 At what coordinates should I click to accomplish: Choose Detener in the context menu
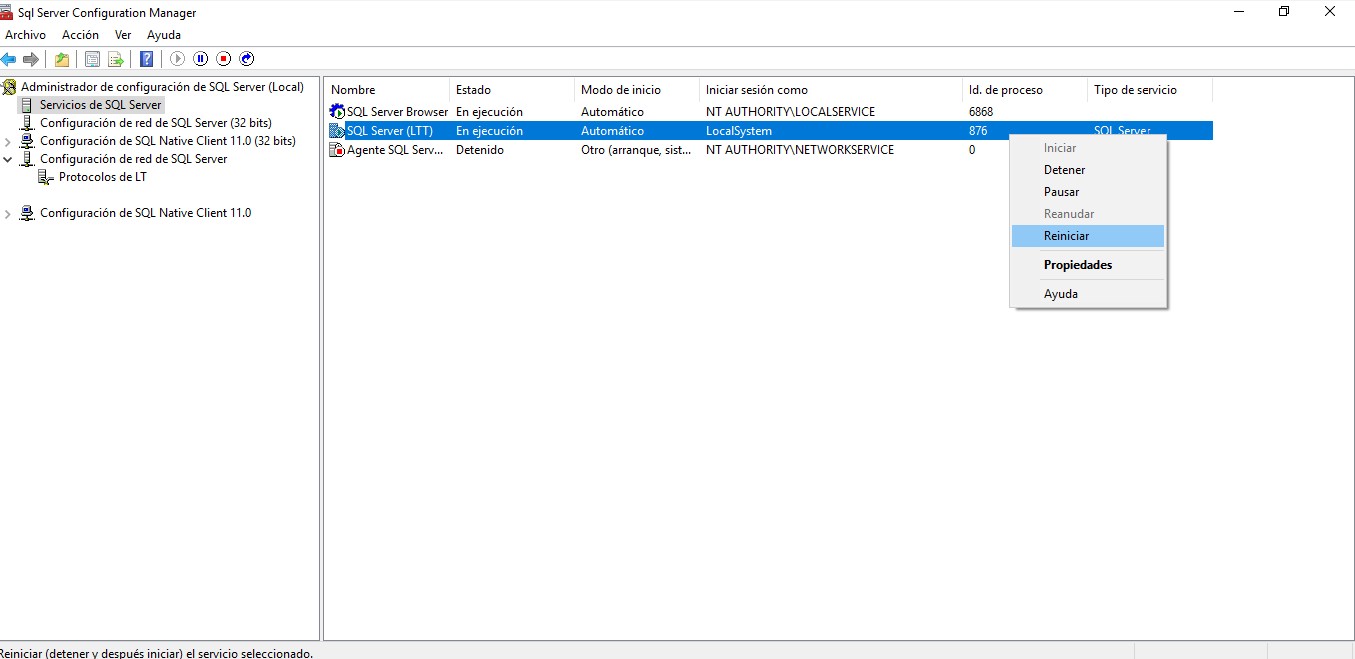tap(1088, 170)
